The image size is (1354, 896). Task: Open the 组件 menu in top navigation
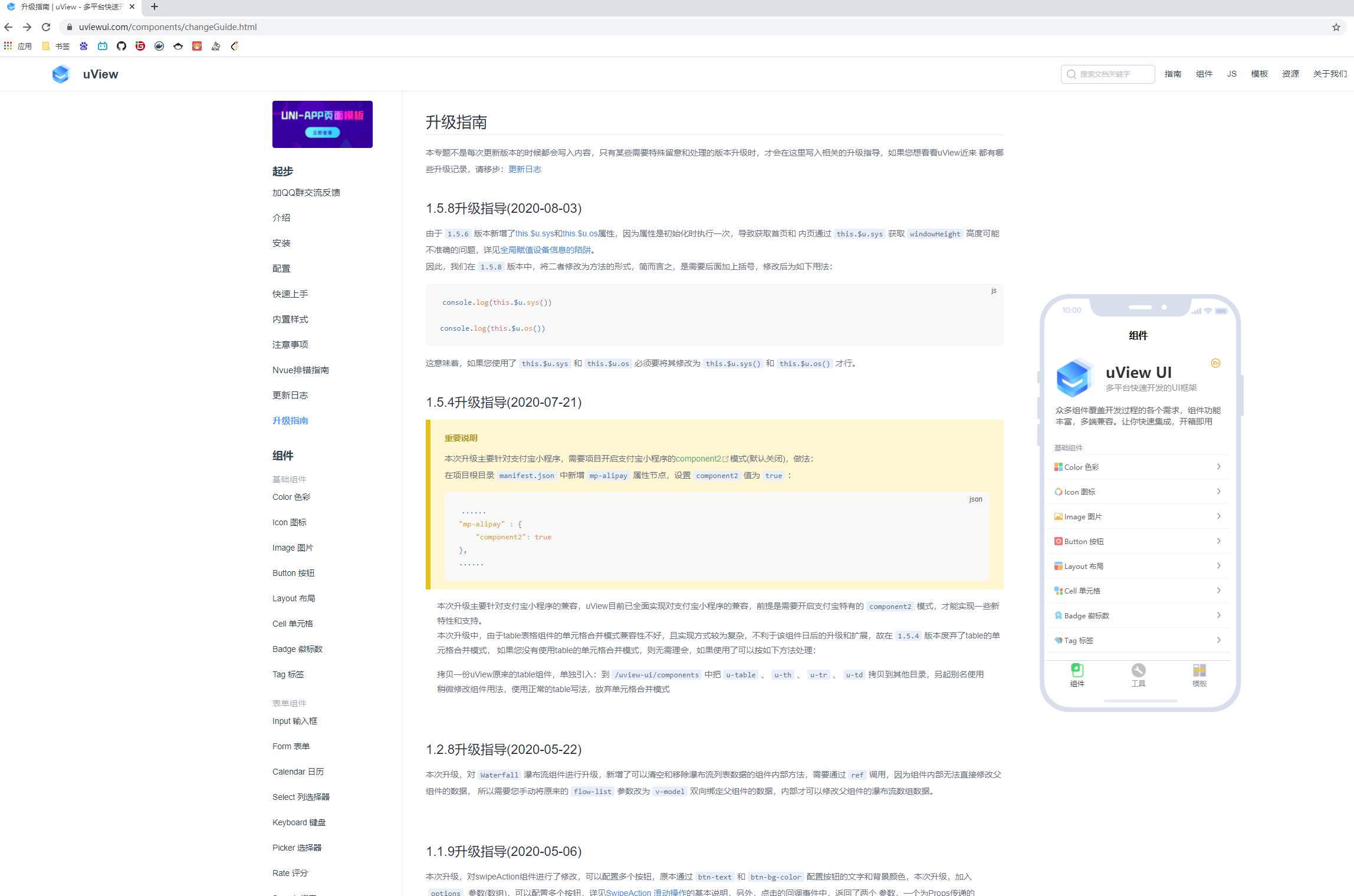click(x=1204, y=74)
